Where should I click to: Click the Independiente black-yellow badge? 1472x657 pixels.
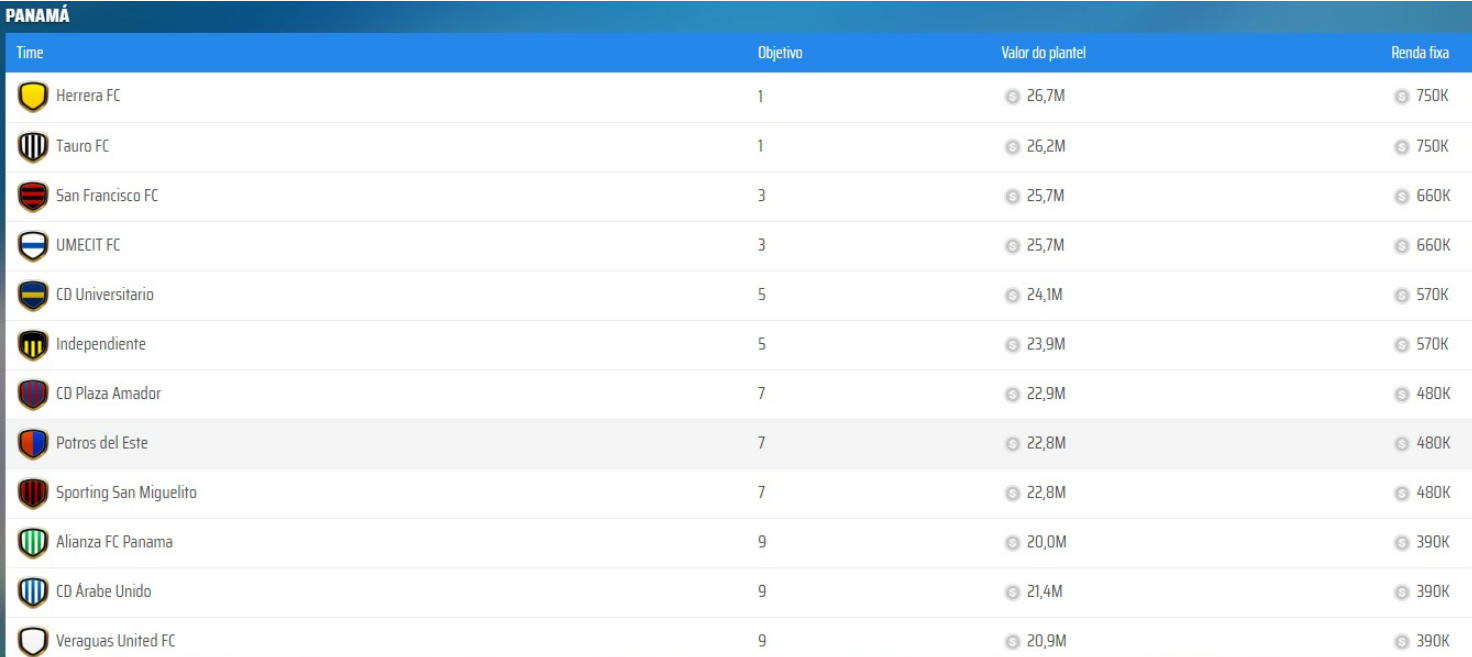(x=33, y=345)
